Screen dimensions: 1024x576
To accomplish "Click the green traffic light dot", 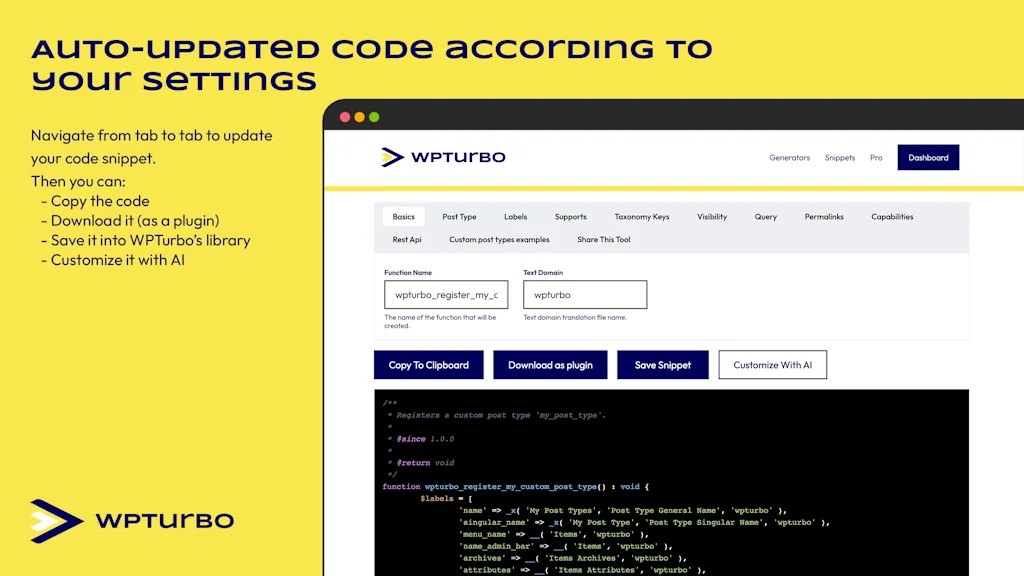I will pos(373,116).
